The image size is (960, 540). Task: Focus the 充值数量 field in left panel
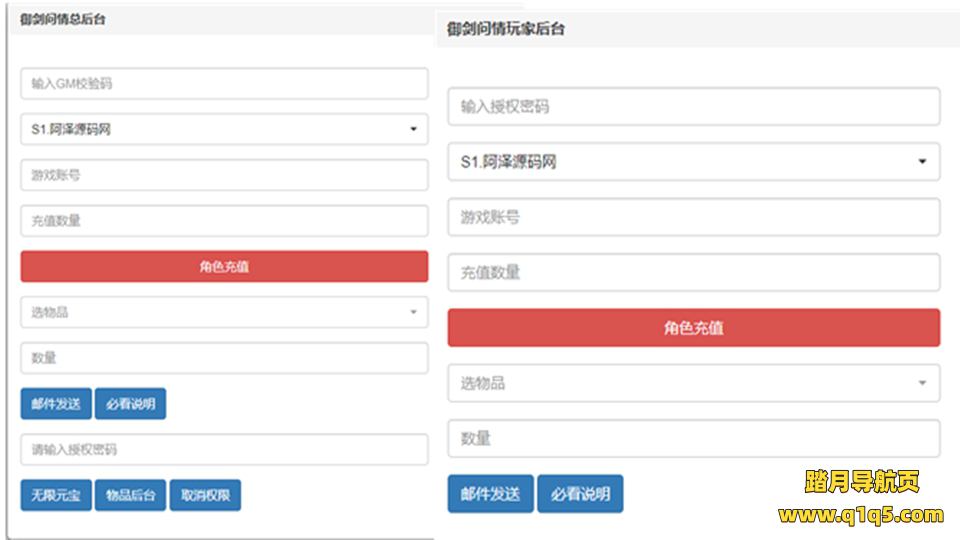point(224,221)
